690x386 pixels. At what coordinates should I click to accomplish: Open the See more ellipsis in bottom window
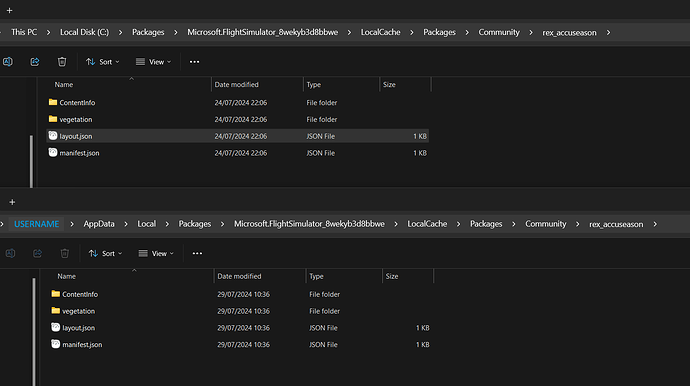pos(197,254)
